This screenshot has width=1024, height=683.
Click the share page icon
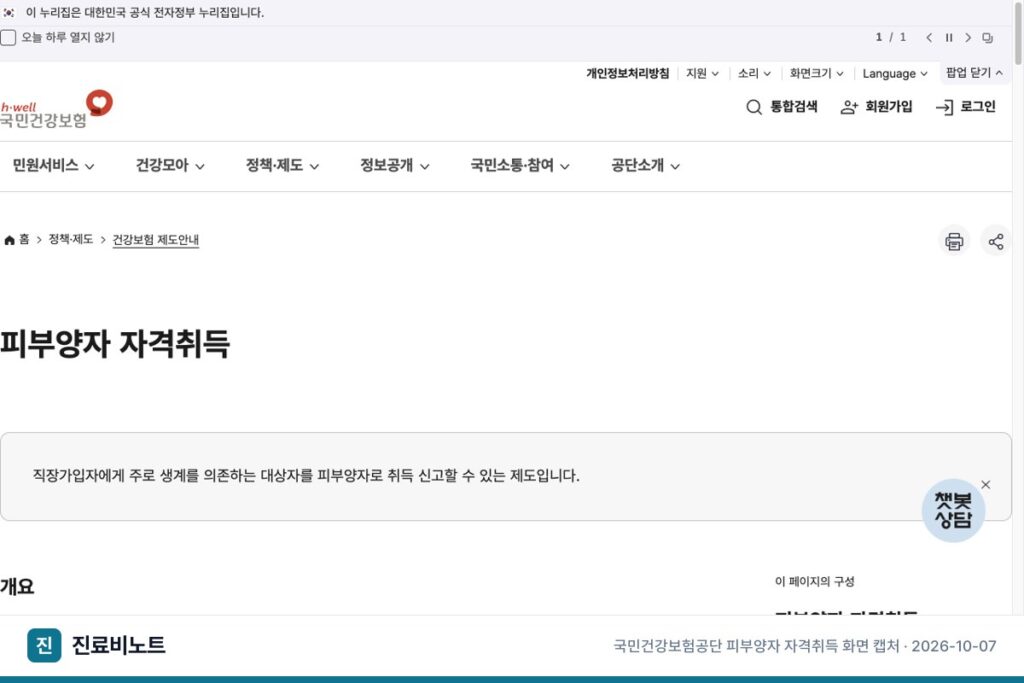996,242
